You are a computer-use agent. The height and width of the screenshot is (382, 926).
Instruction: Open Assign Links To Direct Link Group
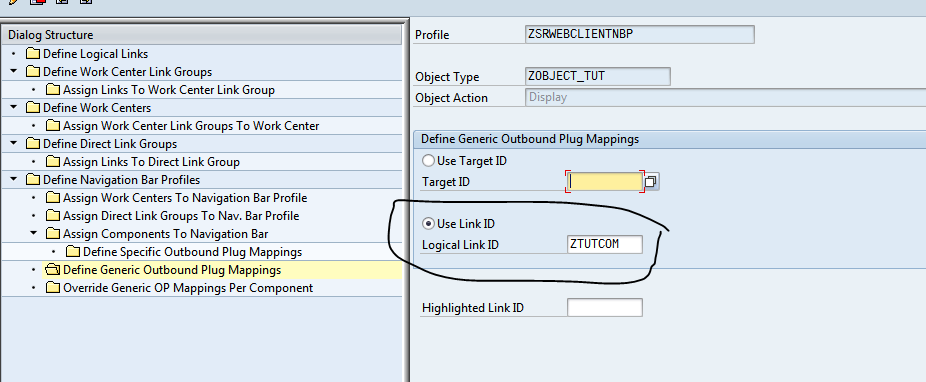pyautogui.click(x=152, y=162)
